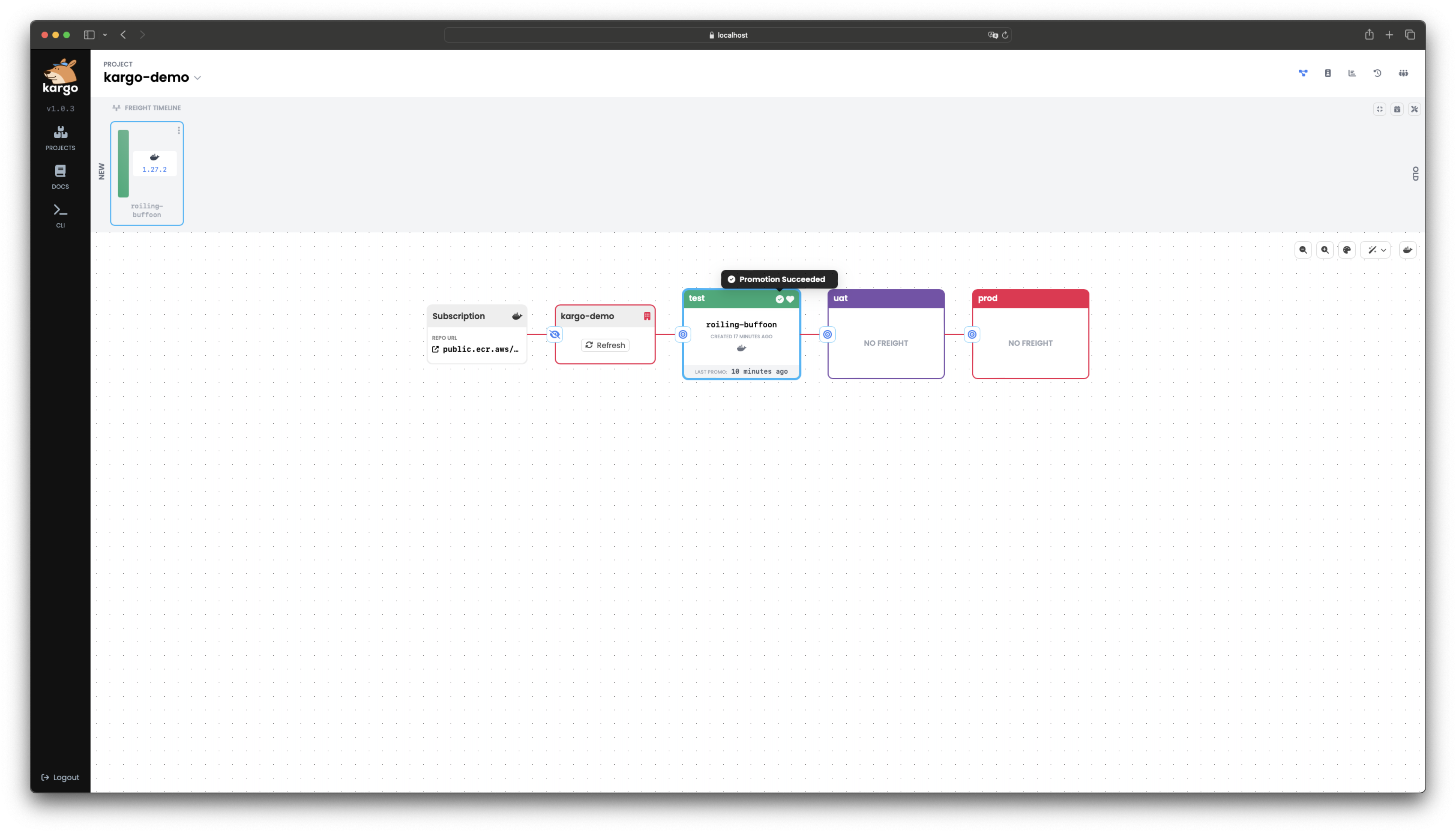Open the Analysis view with the bar-chart icon

point(1352,73)
